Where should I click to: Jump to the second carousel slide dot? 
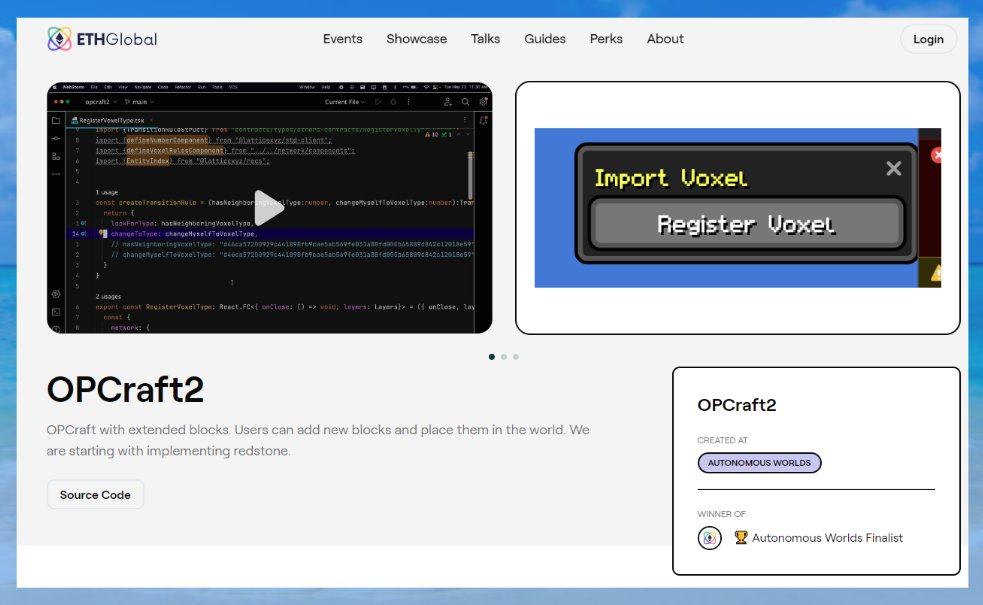click(503, 357)
